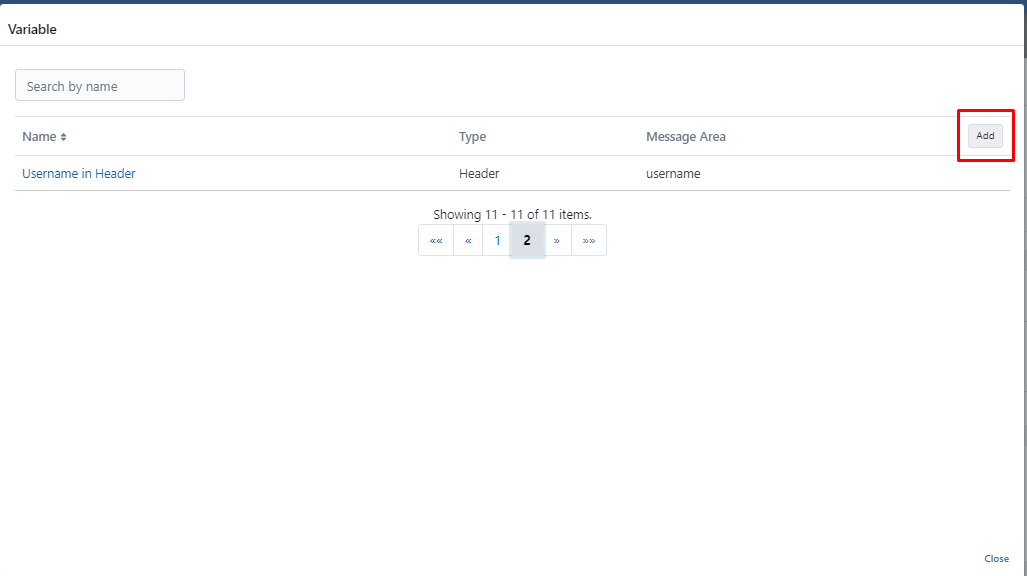
Task: Click the Search by name field
Action: click(100, 86)
